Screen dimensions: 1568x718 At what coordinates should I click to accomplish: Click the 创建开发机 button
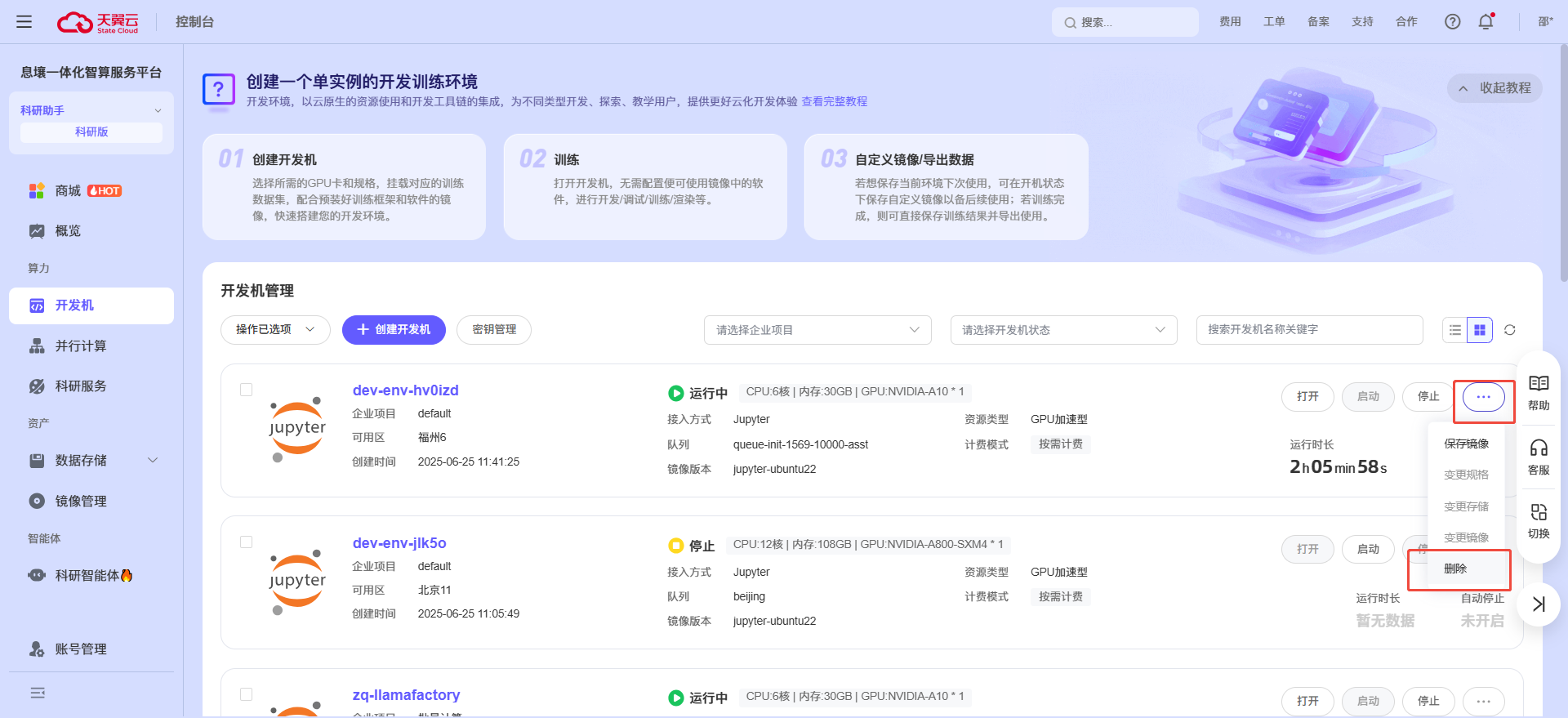click(394, 330)
